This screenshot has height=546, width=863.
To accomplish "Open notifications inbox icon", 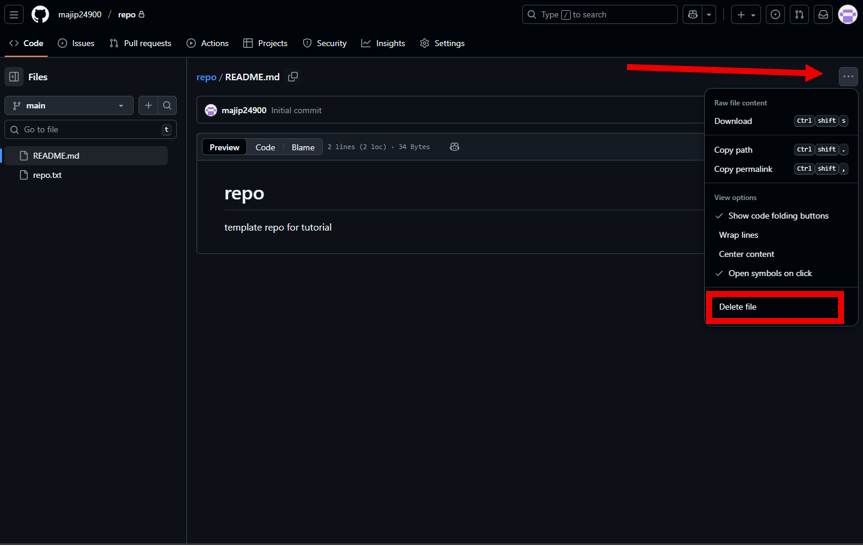I will 823,15.
